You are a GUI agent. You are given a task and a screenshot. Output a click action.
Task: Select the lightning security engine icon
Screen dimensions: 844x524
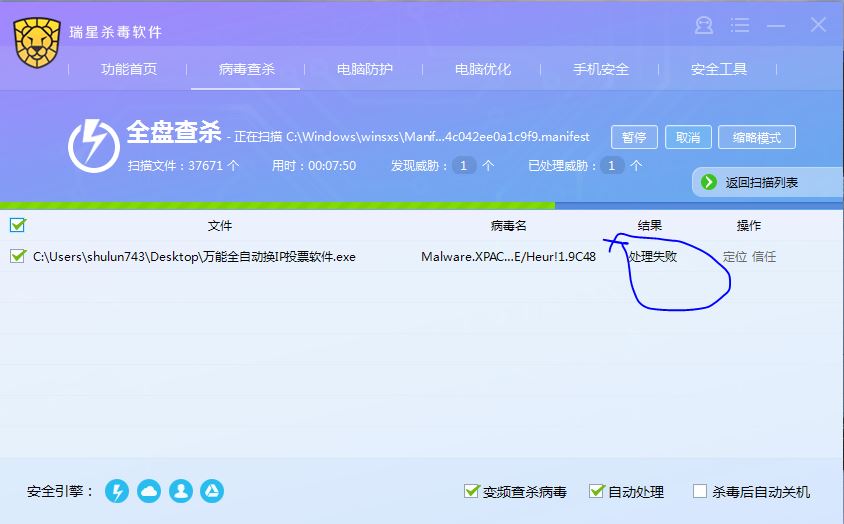[117, 491]
